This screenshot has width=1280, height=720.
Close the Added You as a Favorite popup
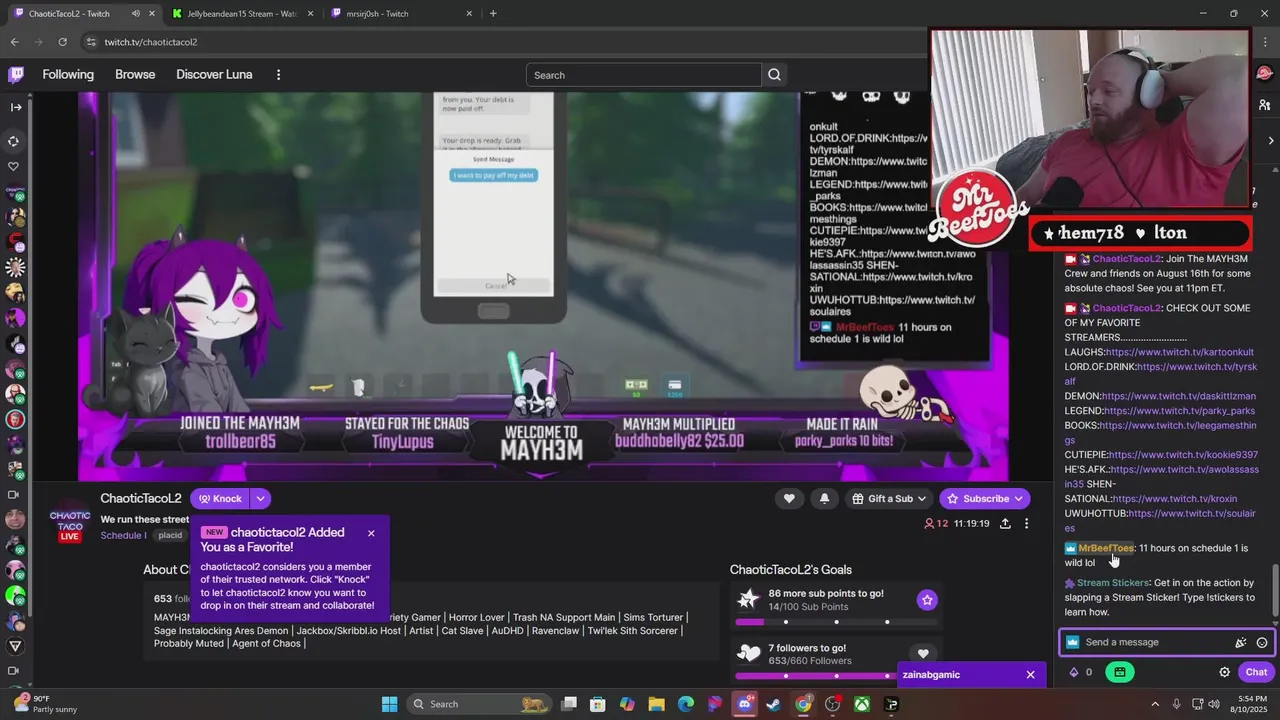click(371, 533)
